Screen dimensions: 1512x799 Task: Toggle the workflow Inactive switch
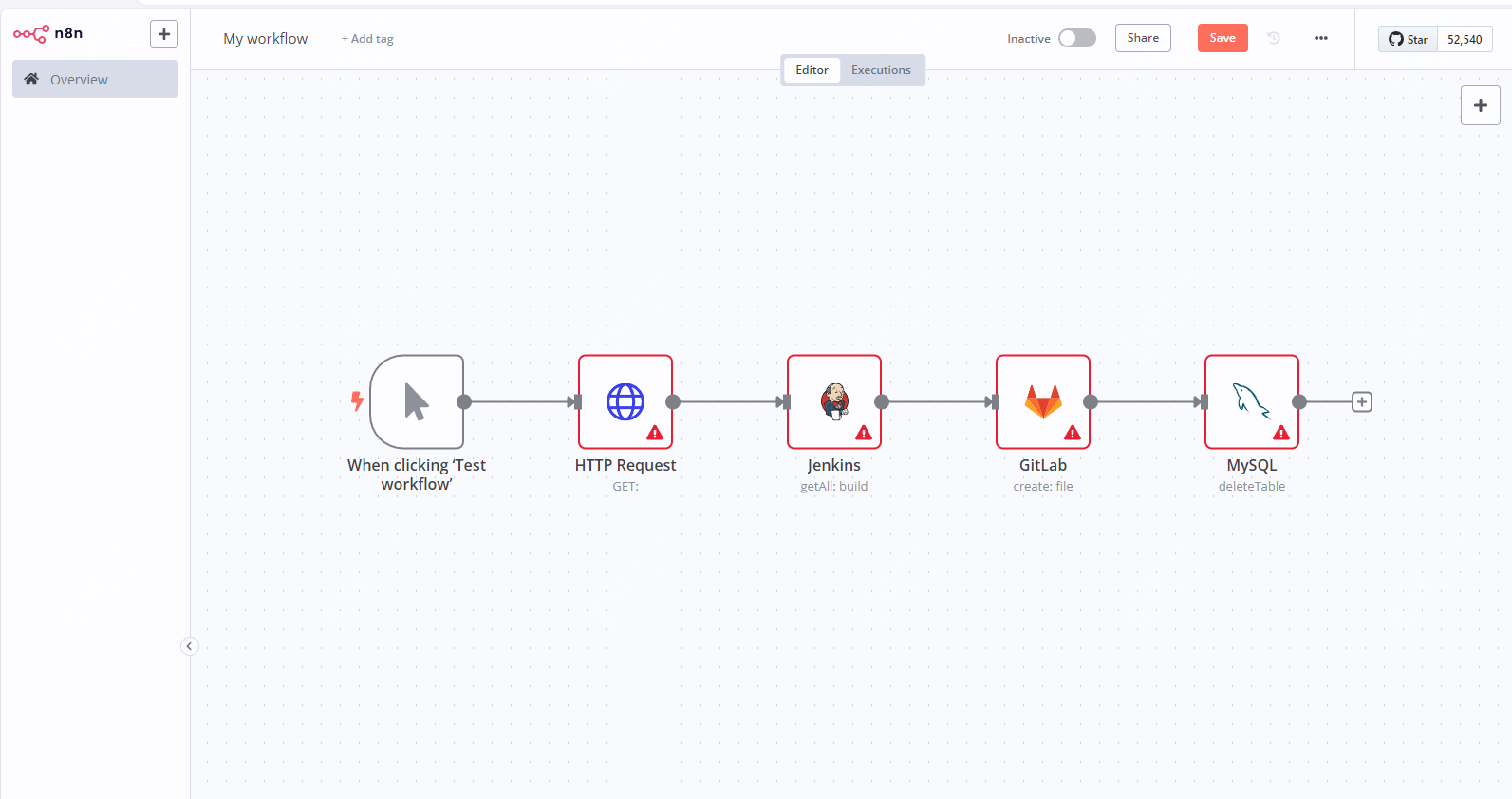point(1077,38)
